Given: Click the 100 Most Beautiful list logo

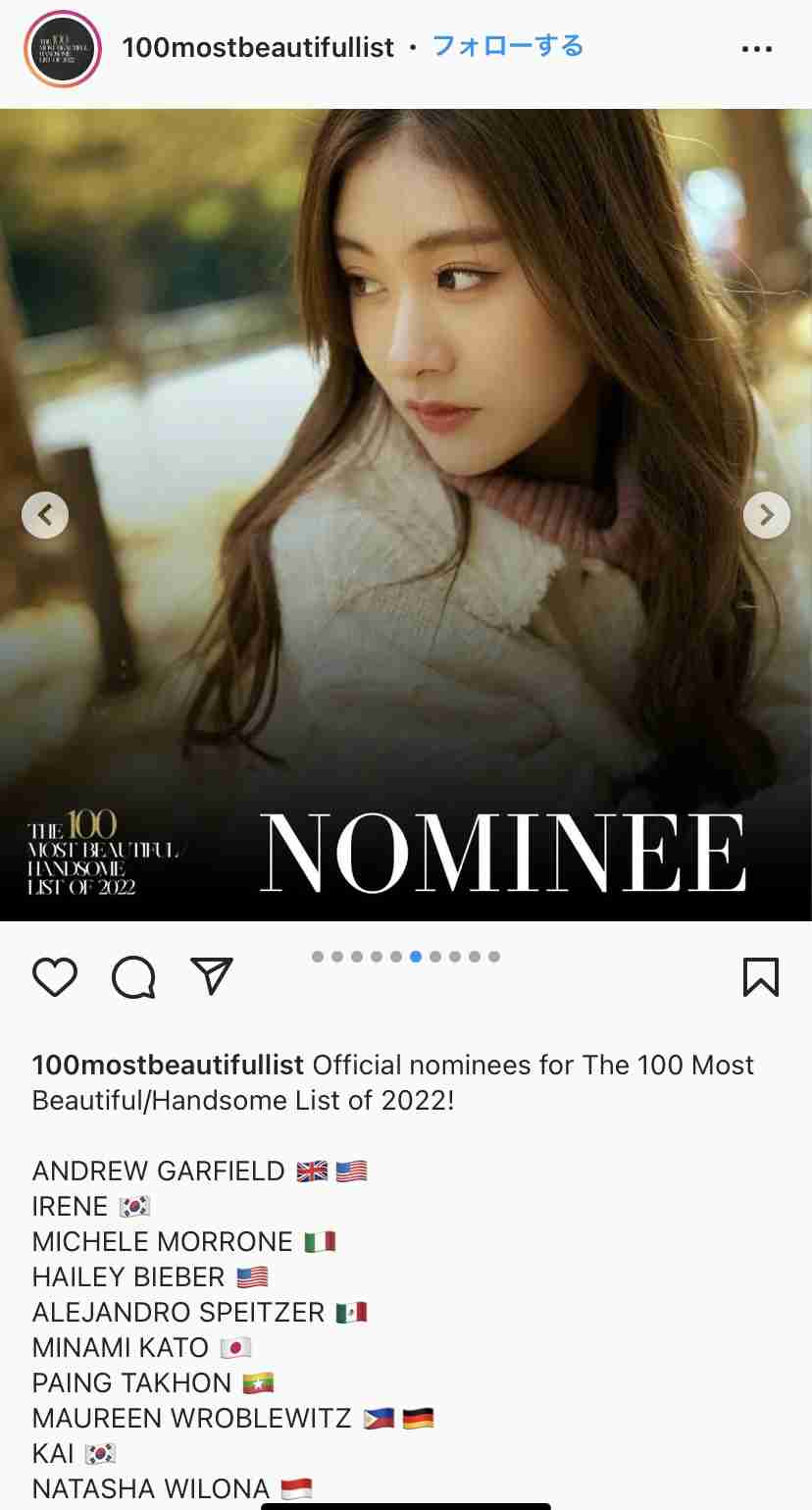Looking at the screenshot, I should coord(103,853).
